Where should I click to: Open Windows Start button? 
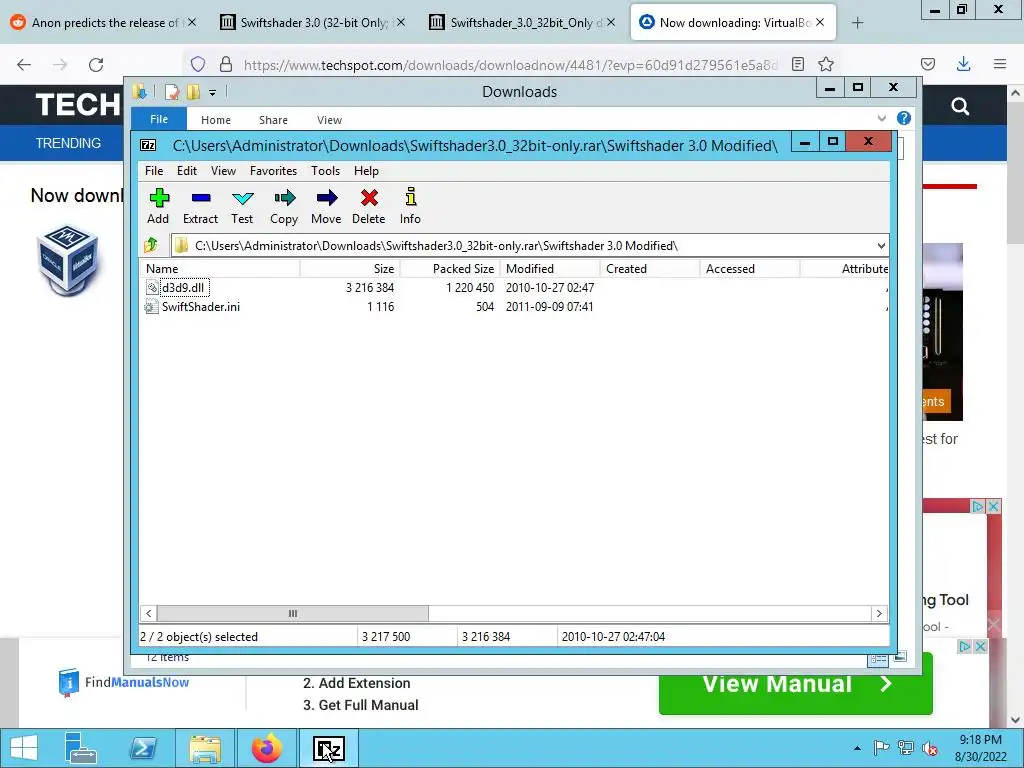pos(24,748)
